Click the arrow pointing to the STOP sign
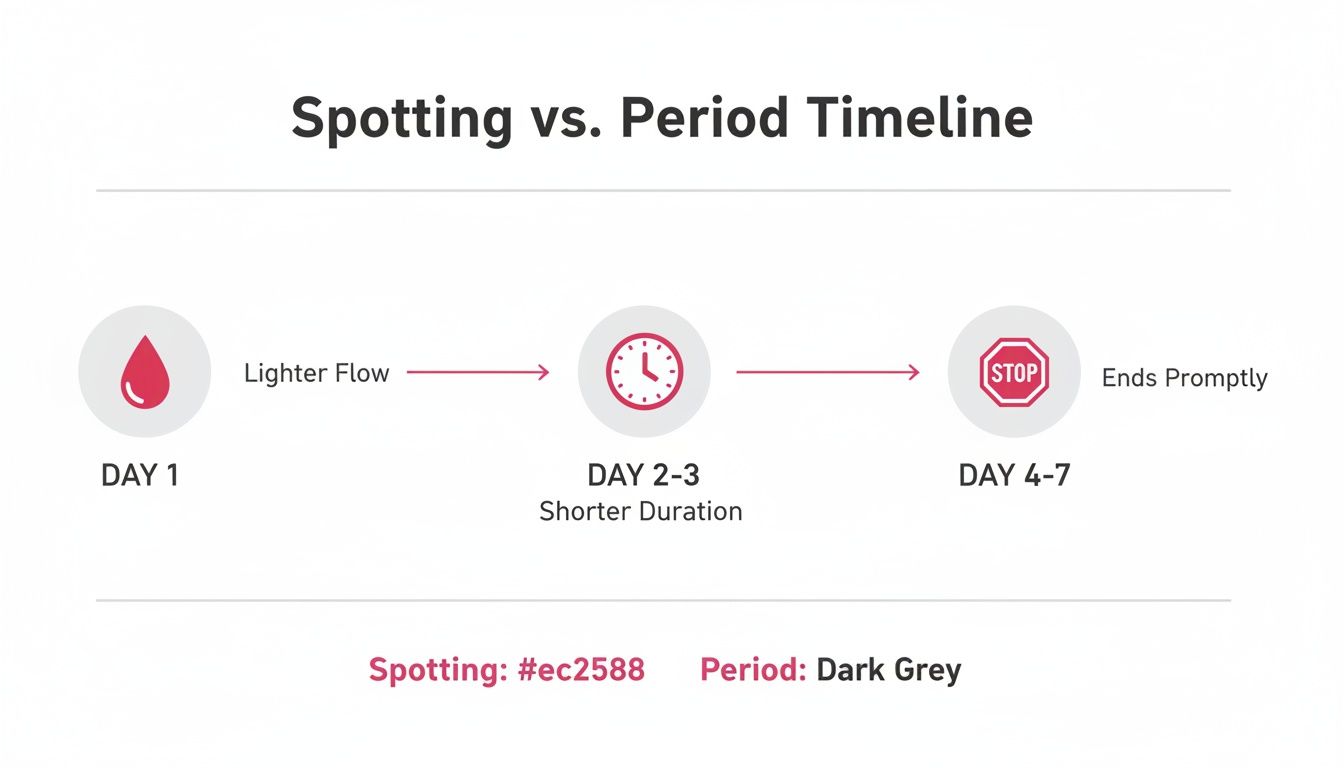The width and height of the screenshot is (1344, 768). [x=827, y=373]
